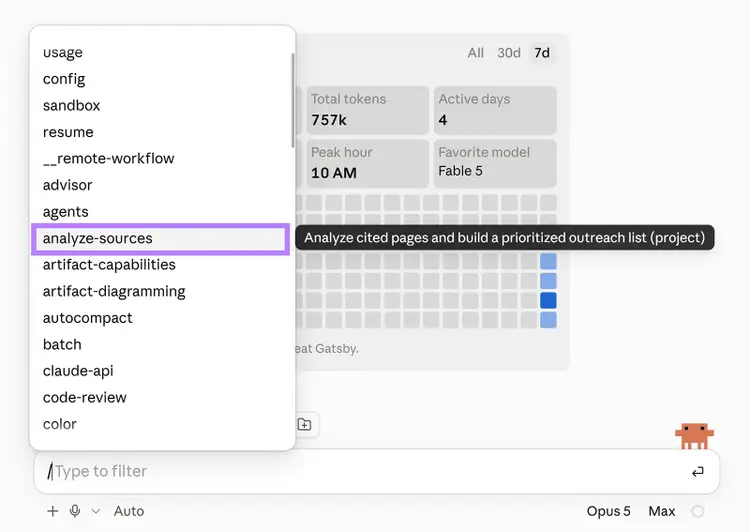Select the code-review command
Image resolution: width=750 pixels, height=532 pixels.
[160, 398]
